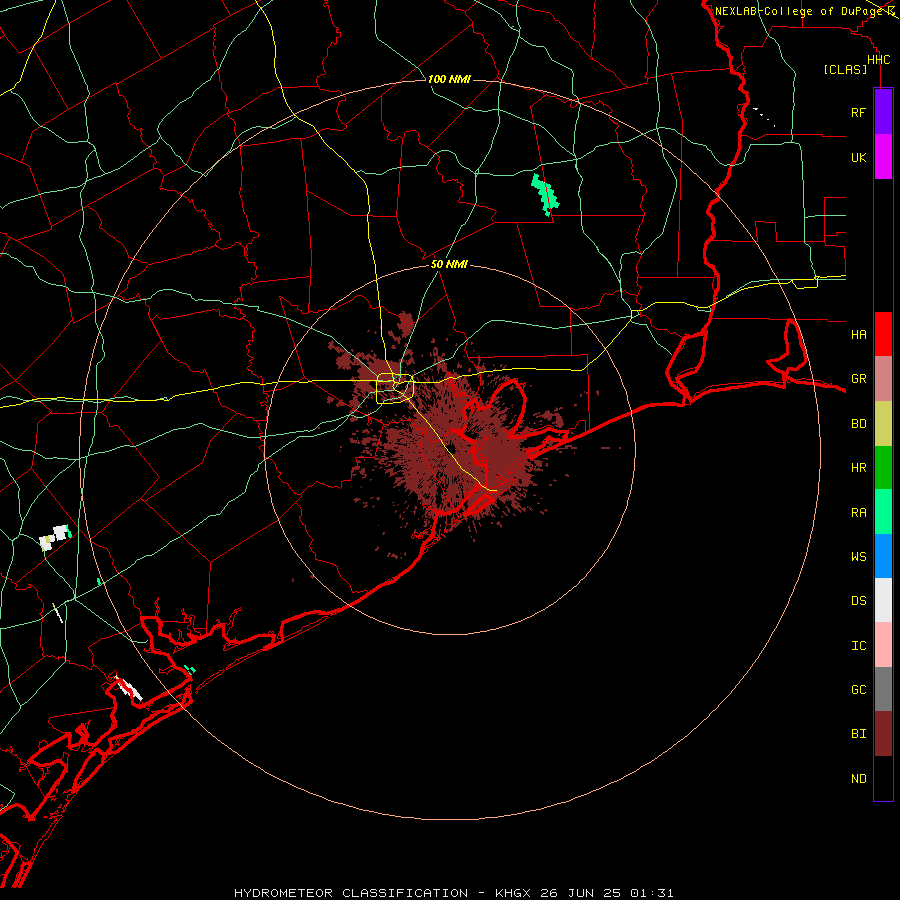The width and height of the screenshot is (900, 900).
Task: Click the DS white legend swatch
Action: click(x=883, y=600)
